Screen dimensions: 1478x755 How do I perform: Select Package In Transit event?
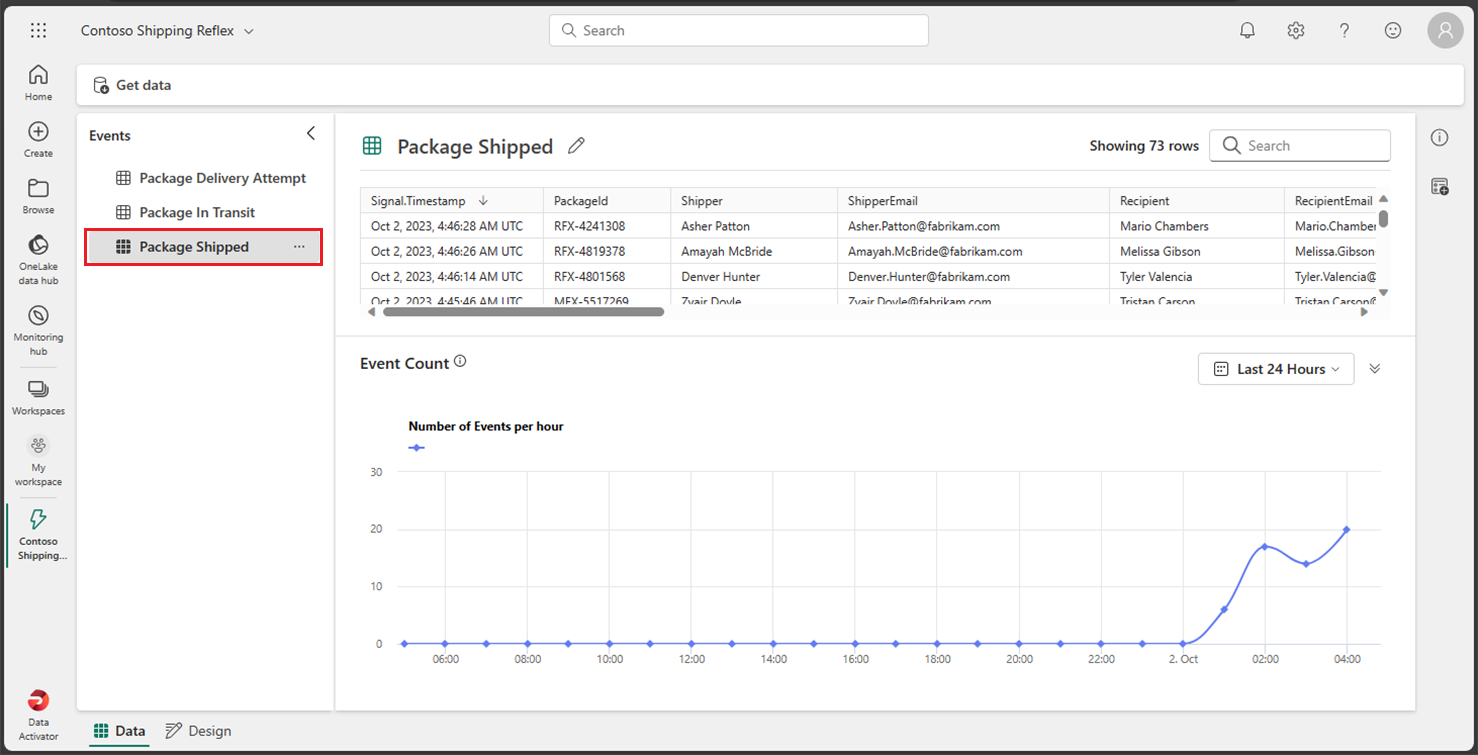tap(204, 212)
